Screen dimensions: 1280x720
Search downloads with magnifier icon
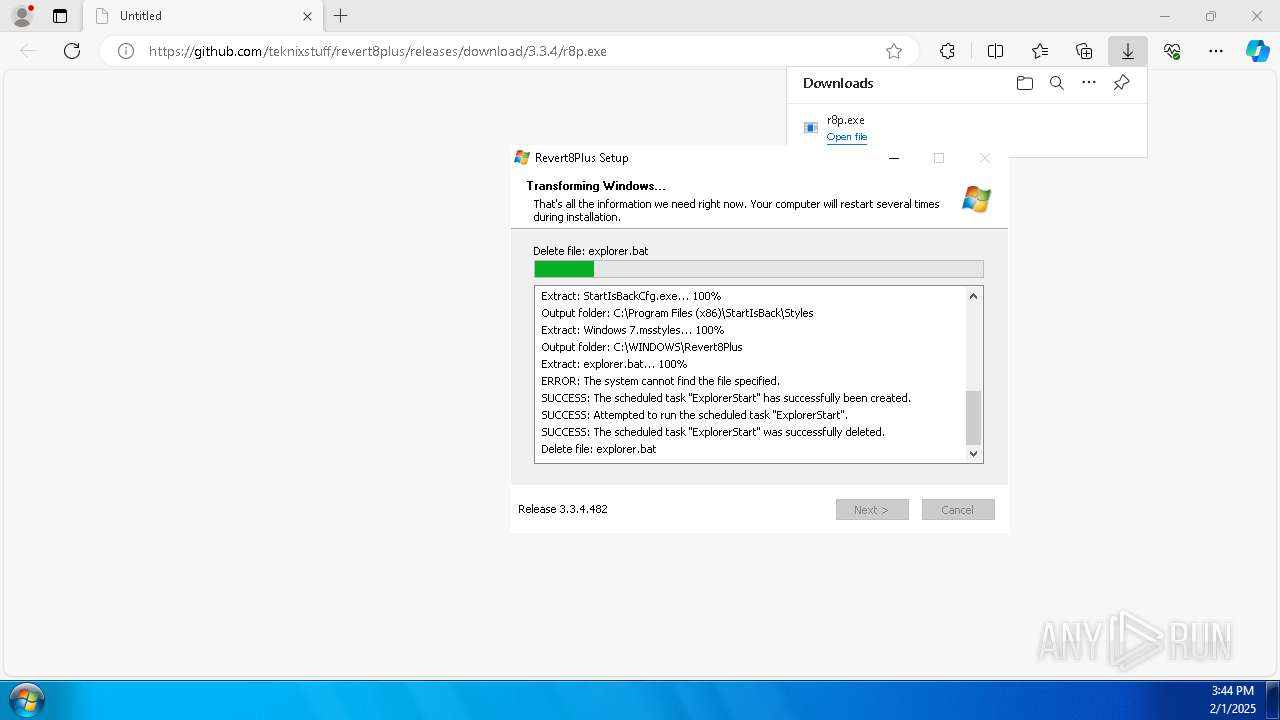(1057, 83)
